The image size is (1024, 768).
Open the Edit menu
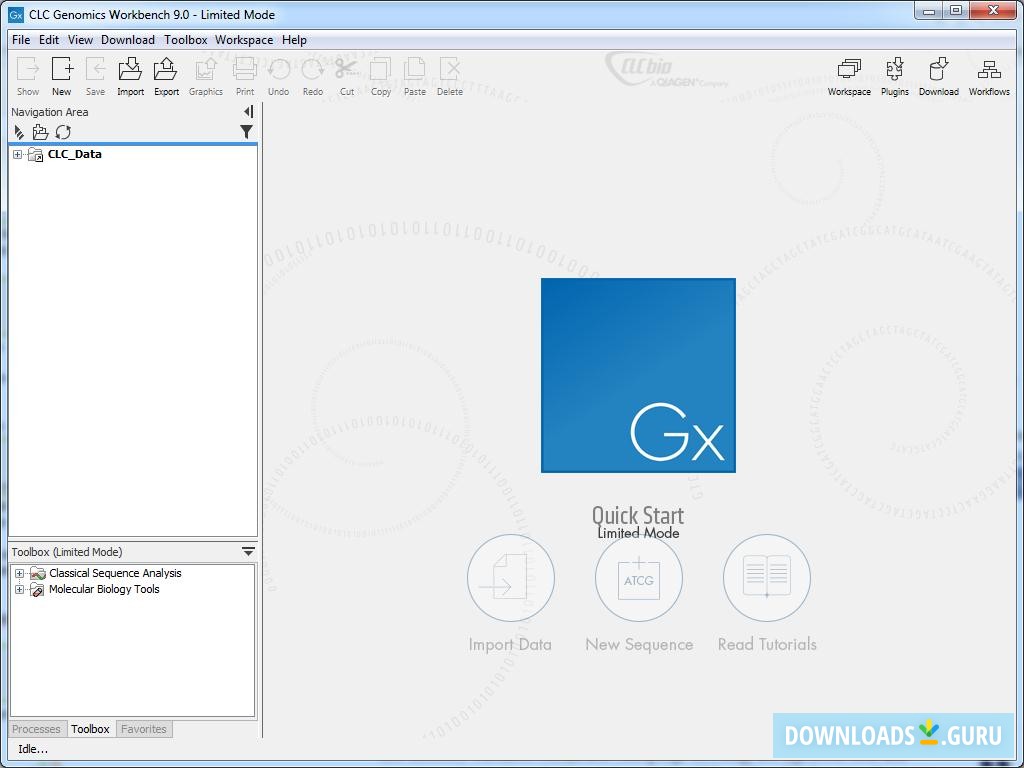point(49,40)
